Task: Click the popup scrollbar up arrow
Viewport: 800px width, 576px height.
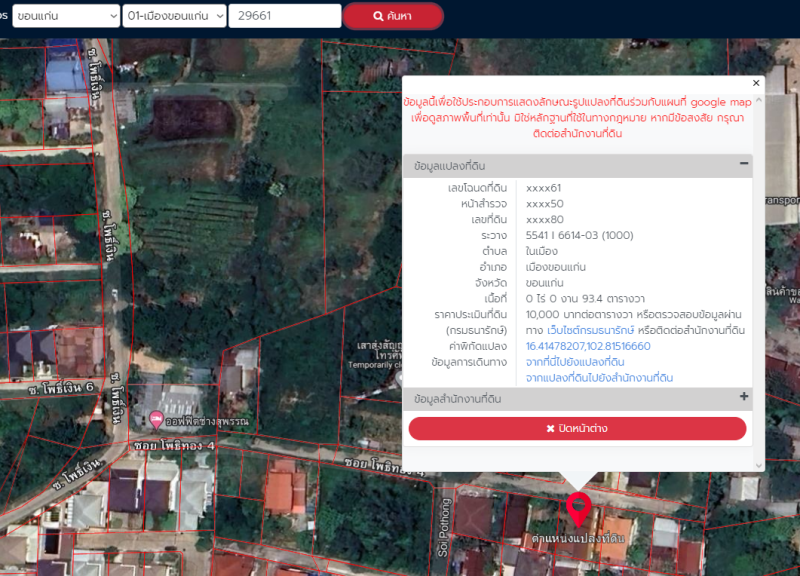Action: [x=758, y=99]
